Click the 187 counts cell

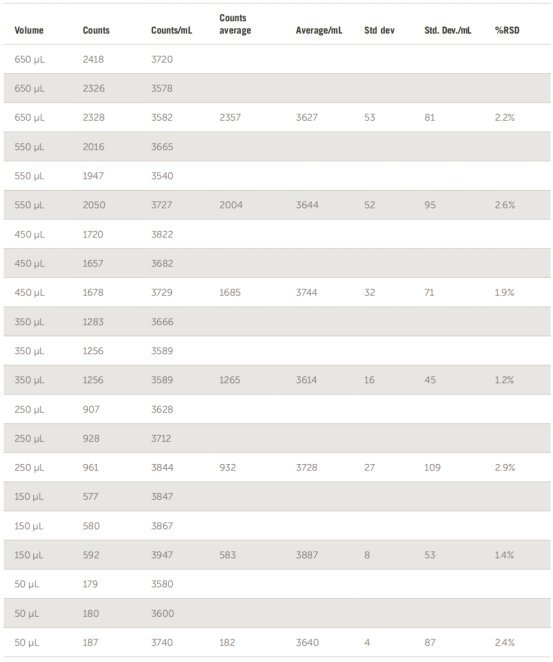(x=90, y=643)
